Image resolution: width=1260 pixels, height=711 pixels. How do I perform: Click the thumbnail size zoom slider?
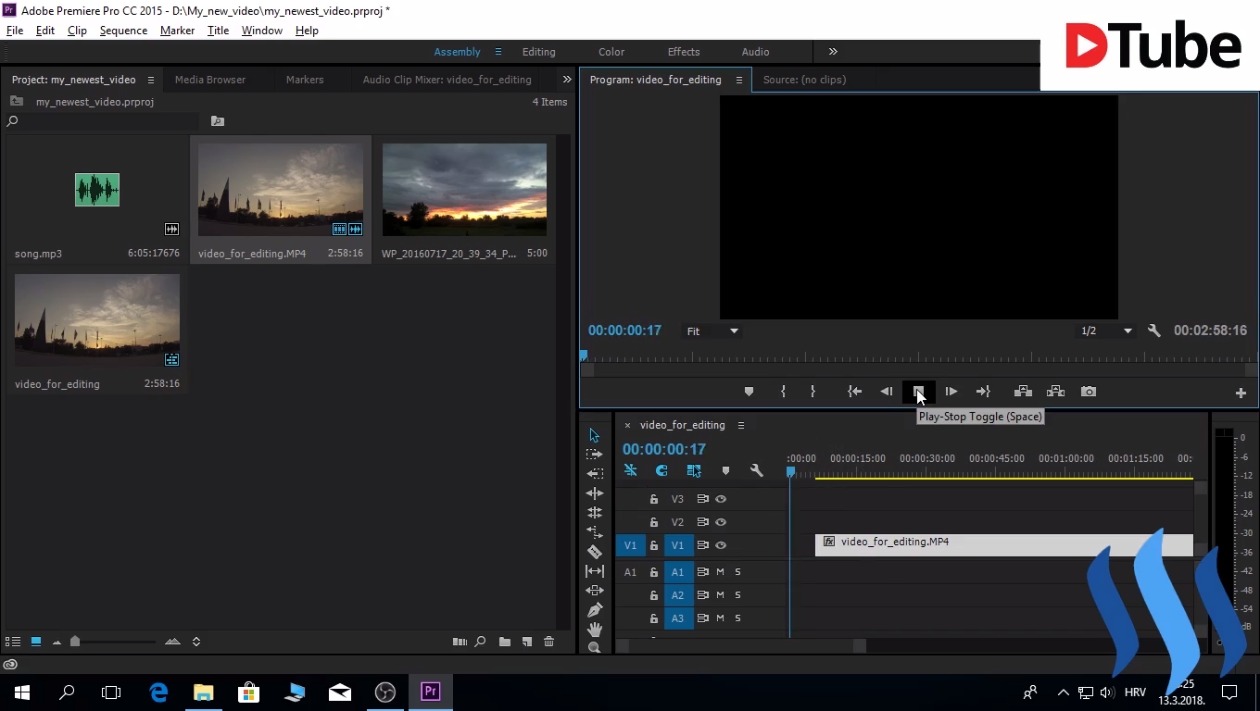[x=76, y=642]
